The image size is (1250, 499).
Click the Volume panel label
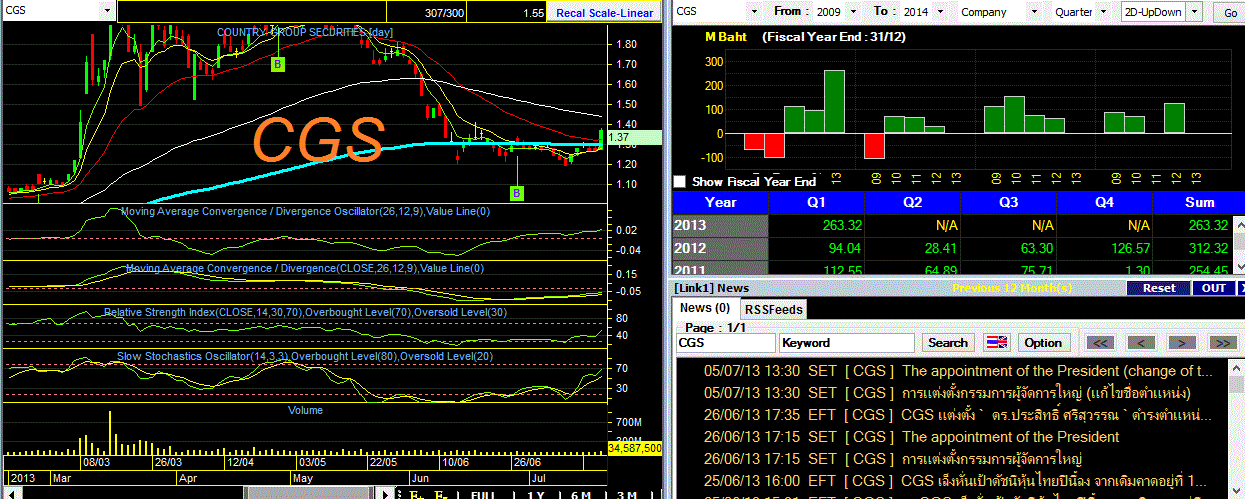[x=305, y=410]
